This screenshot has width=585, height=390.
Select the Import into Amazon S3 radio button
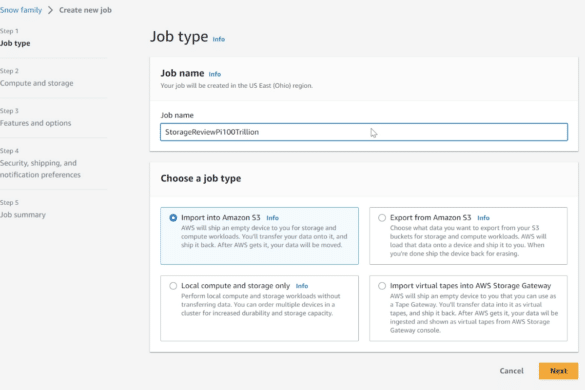[173, 218]
